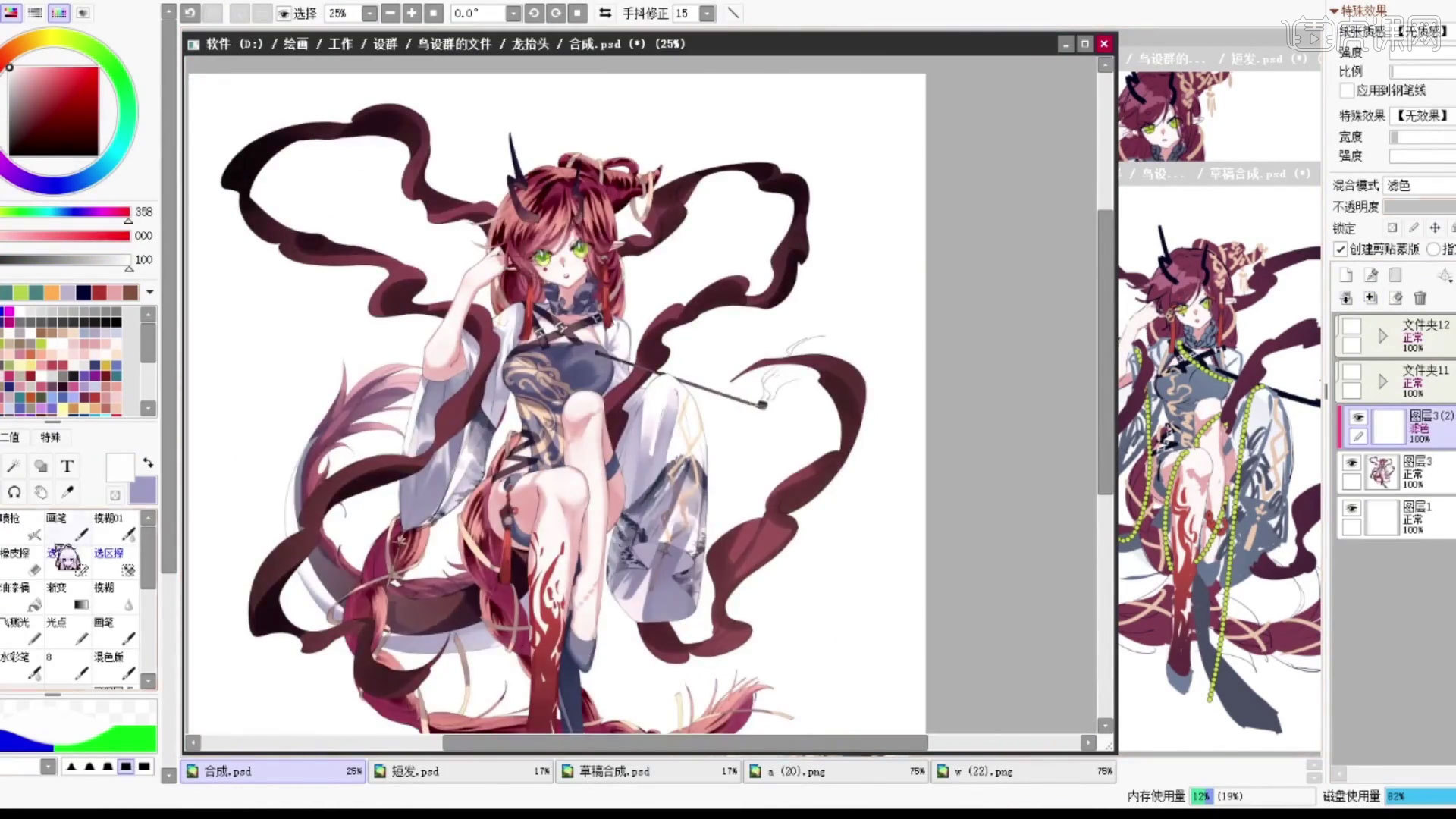Open the 纸张质感 texture dropdown
Viewport: 1456px width, 819px height.
pyautogui.click(x=1424, y=31)
